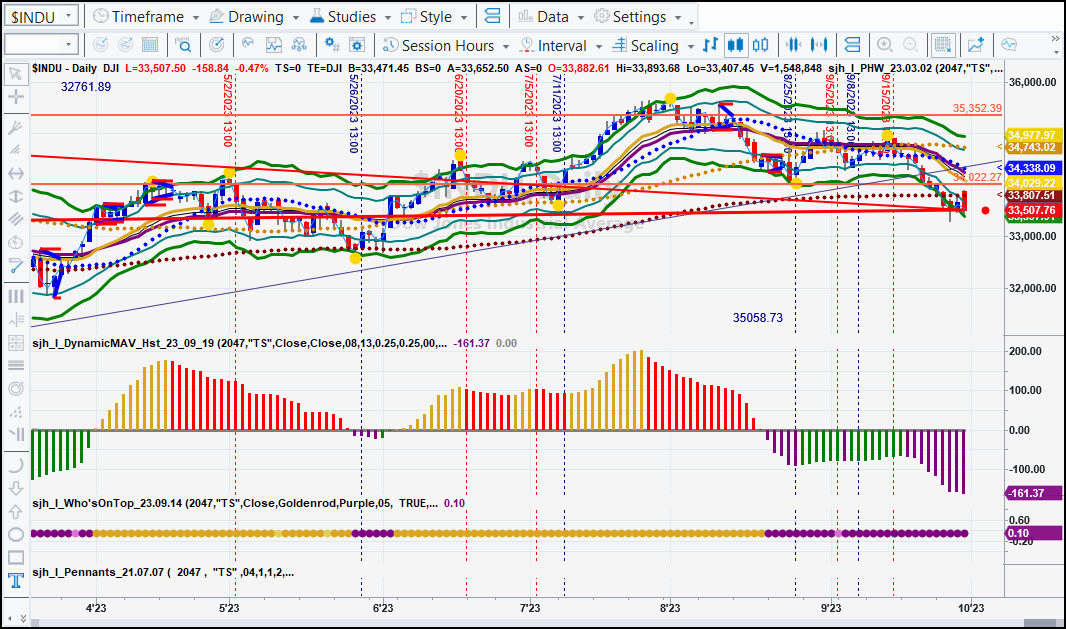The image size is (1066, 629).
Task: Open the empty combo box in second toolbar
Action: 41,46
